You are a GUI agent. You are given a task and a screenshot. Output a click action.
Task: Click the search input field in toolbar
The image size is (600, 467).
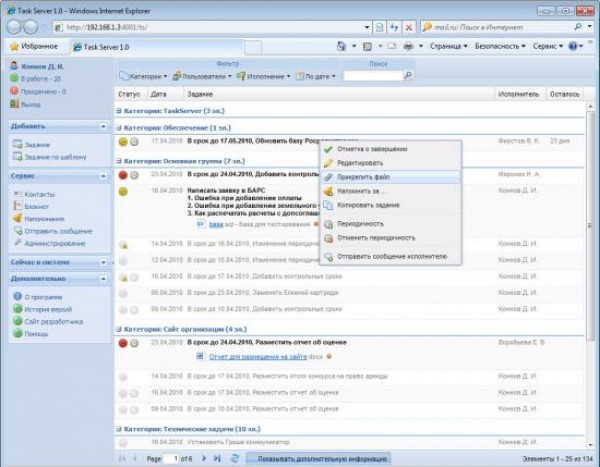pyautogui.click(x=373, y=76)
